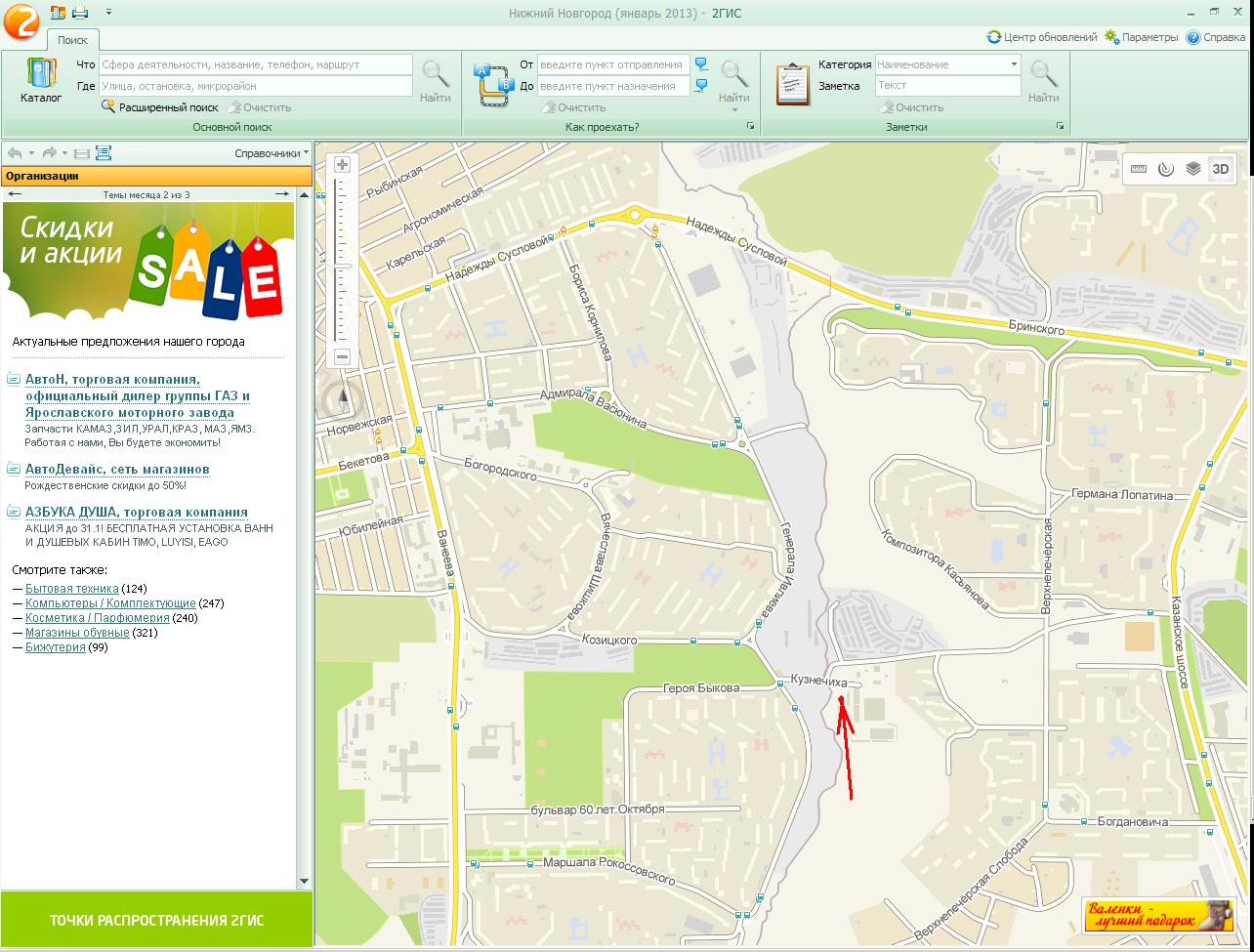This screenshot has width=1254, height=952.
Task: Click the expanded card view icon
Action: [x=104, y=153]
